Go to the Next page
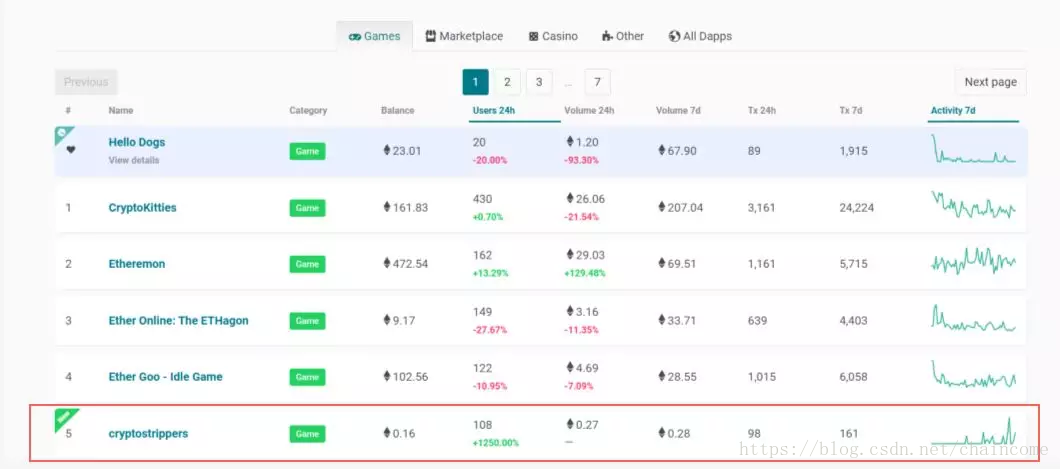 point(990,82)
